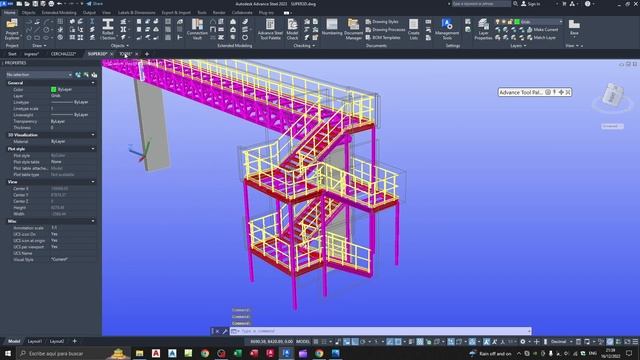Click the Windows taskbar search box
640x360 pixels.
coord(73,353)
